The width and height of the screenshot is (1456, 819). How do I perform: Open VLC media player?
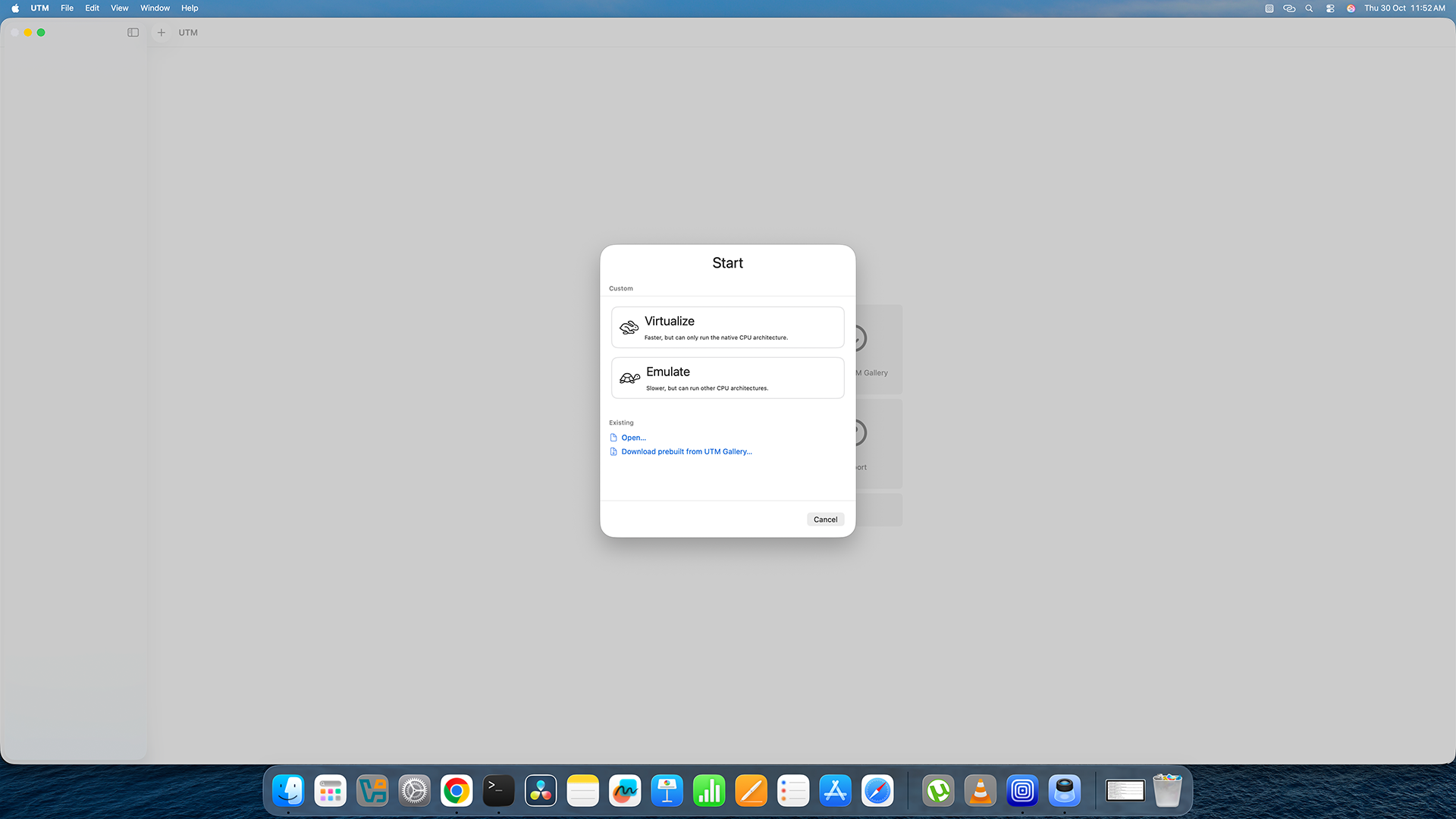[980, 790]
